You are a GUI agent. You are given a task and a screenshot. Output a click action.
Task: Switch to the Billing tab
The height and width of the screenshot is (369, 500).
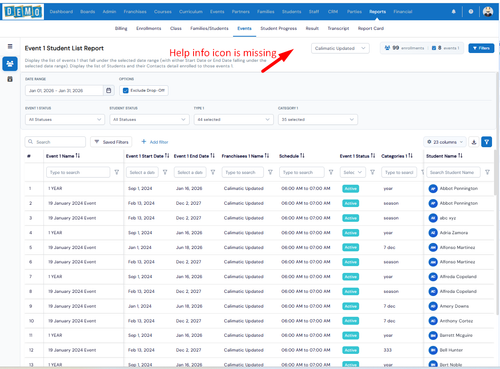pyautogui.click(x=121, y=28)
